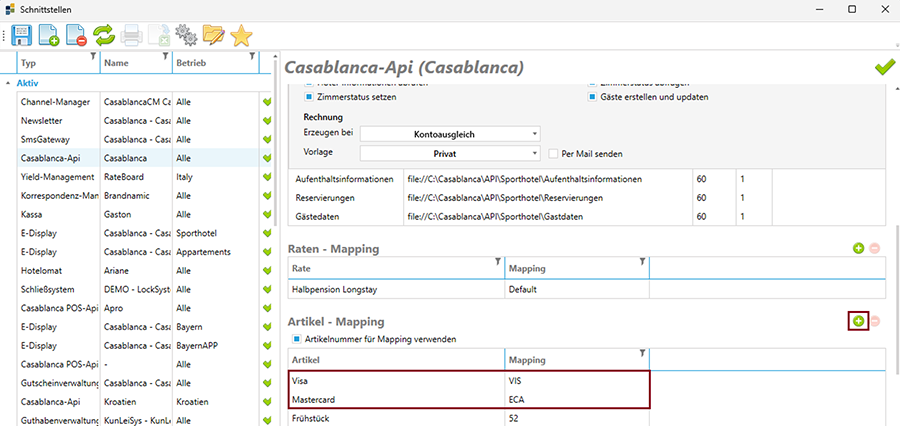
Task: Enable Per Mail senden checkbox
Action: pyautogui.click(x=553, y=153)
